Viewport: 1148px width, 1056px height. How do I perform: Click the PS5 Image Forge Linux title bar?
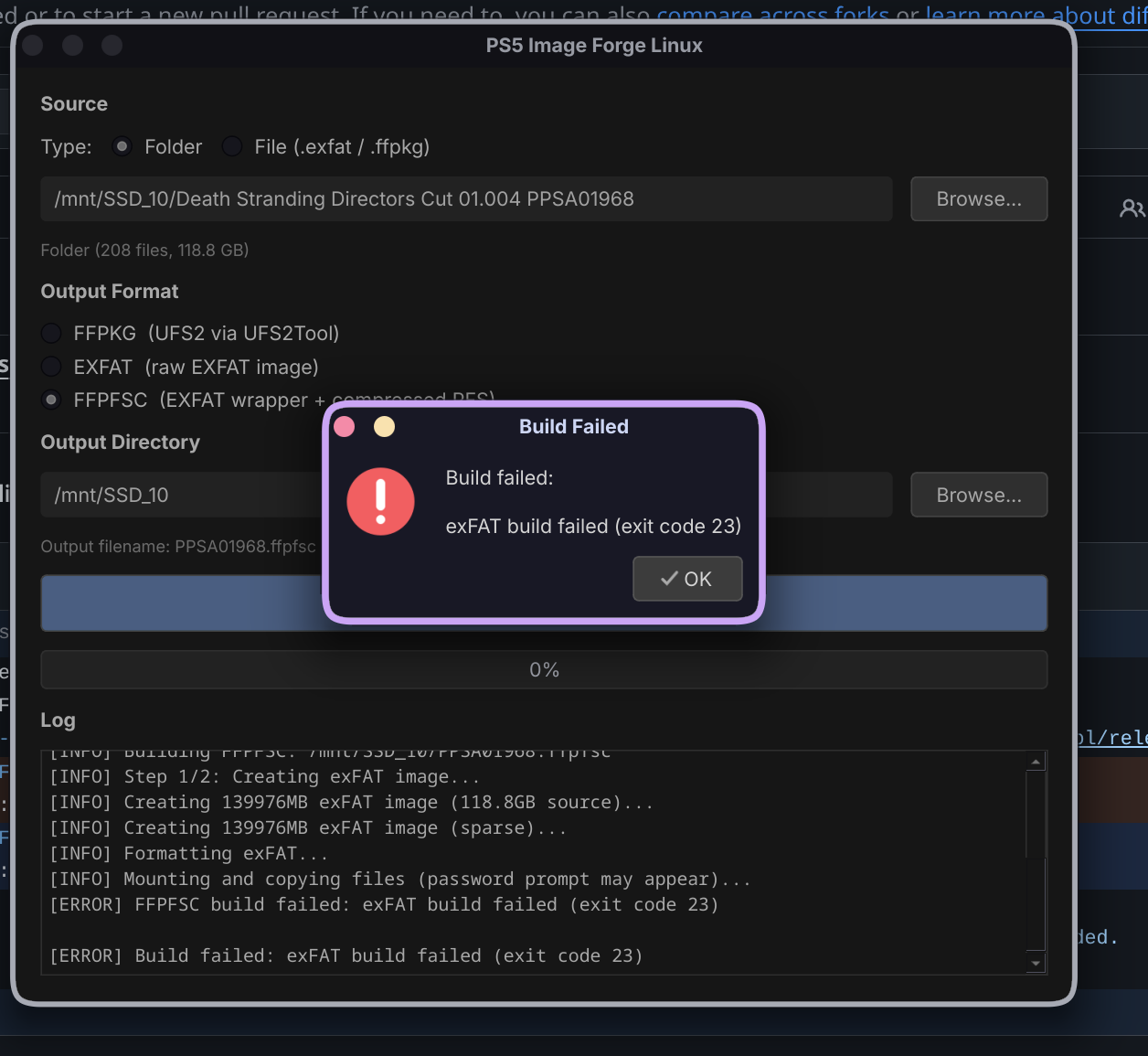[594, 45]
